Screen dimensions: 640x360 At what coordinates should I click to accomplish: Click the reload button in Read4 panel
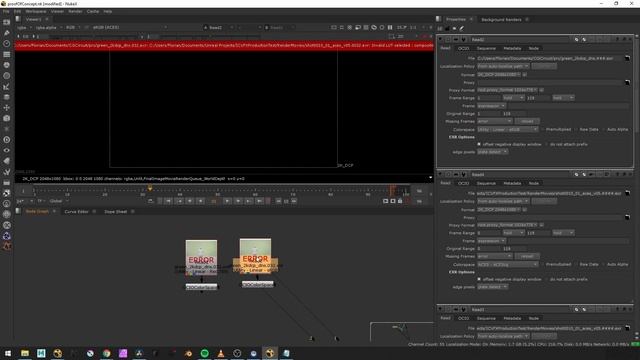tap(527, 256)
